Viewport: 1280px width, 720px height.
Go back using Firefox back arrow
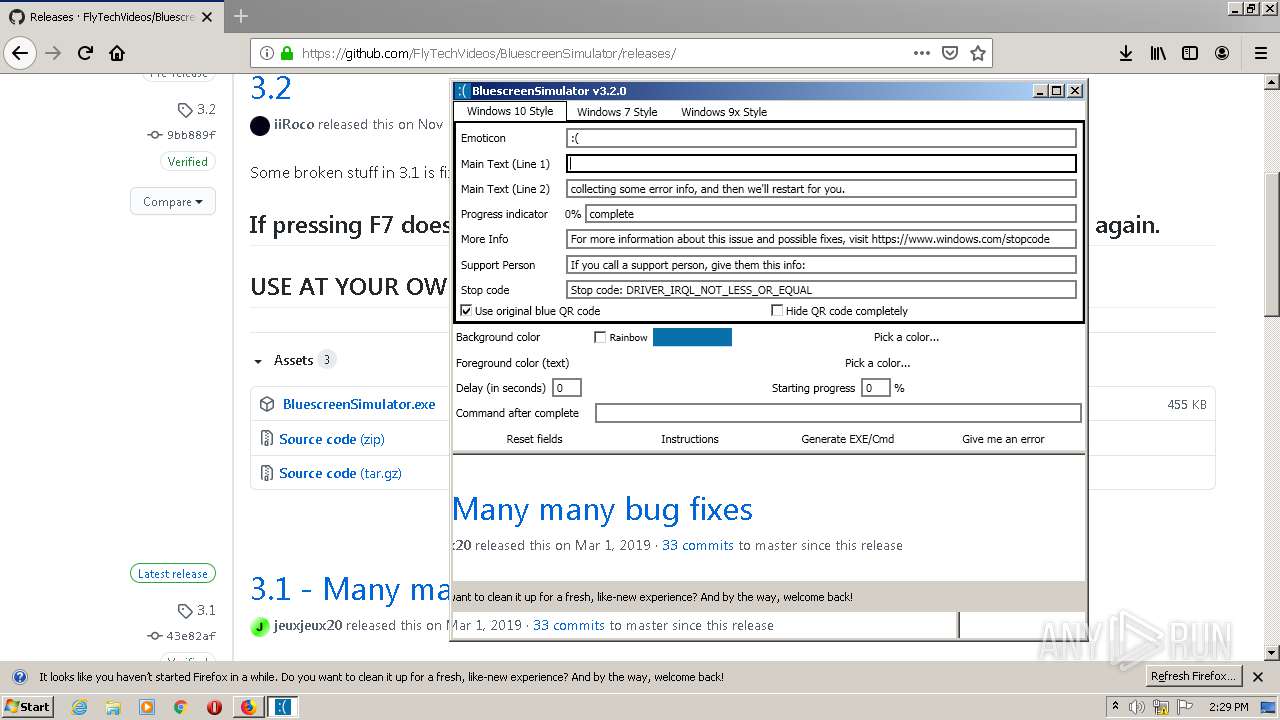[20, 53]
